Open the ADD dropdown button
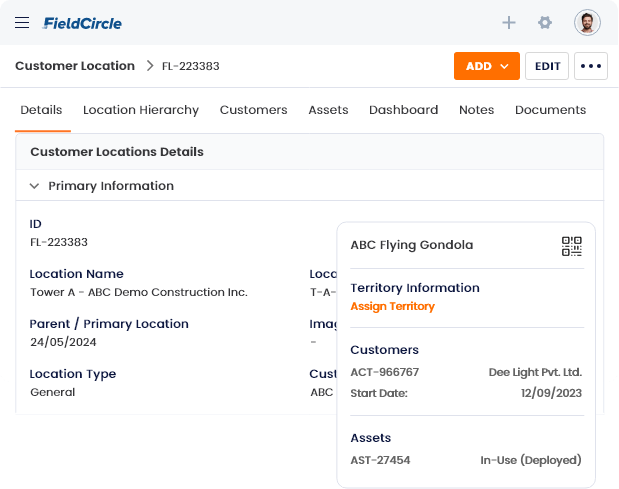The width and height of the screenshot is (619, 489). click(x=486, y=66)
